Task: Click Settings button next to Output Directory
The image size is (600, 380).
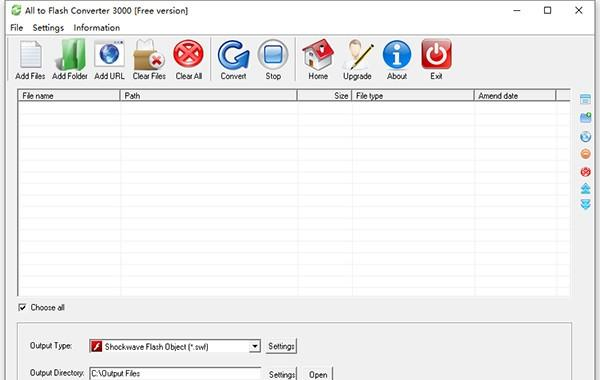Action: coord(281,374)
